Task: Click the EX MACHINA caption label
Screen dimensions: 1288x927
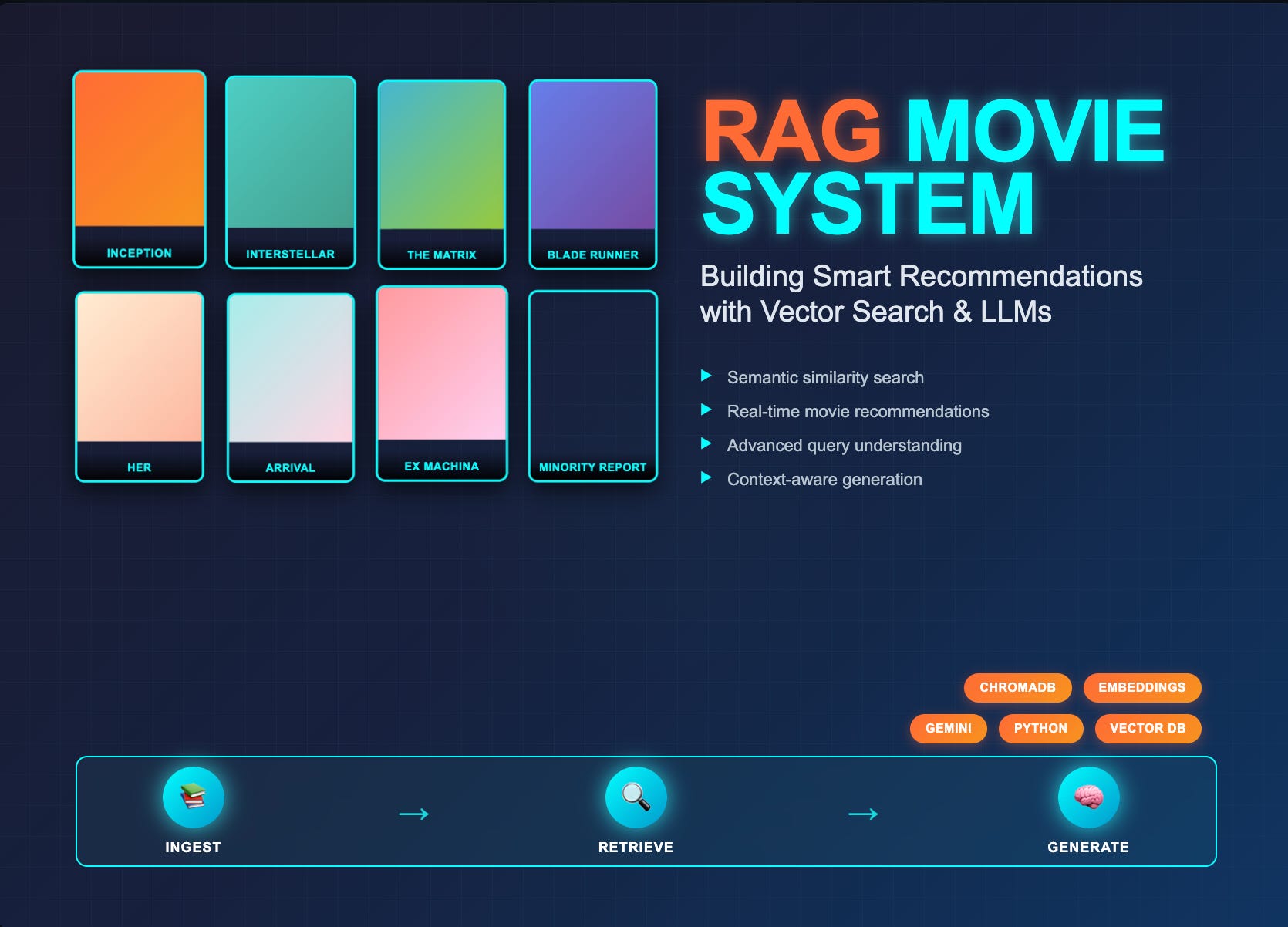Action: [x=442, y=467]
